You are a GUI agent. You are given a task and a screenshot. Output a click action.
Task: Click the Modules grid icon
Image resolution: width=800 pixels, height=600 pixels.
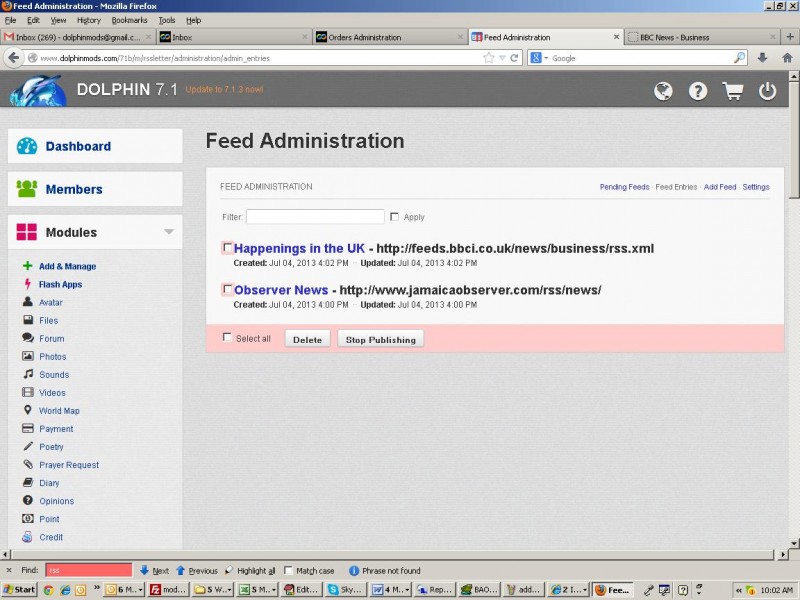point(27,232)
